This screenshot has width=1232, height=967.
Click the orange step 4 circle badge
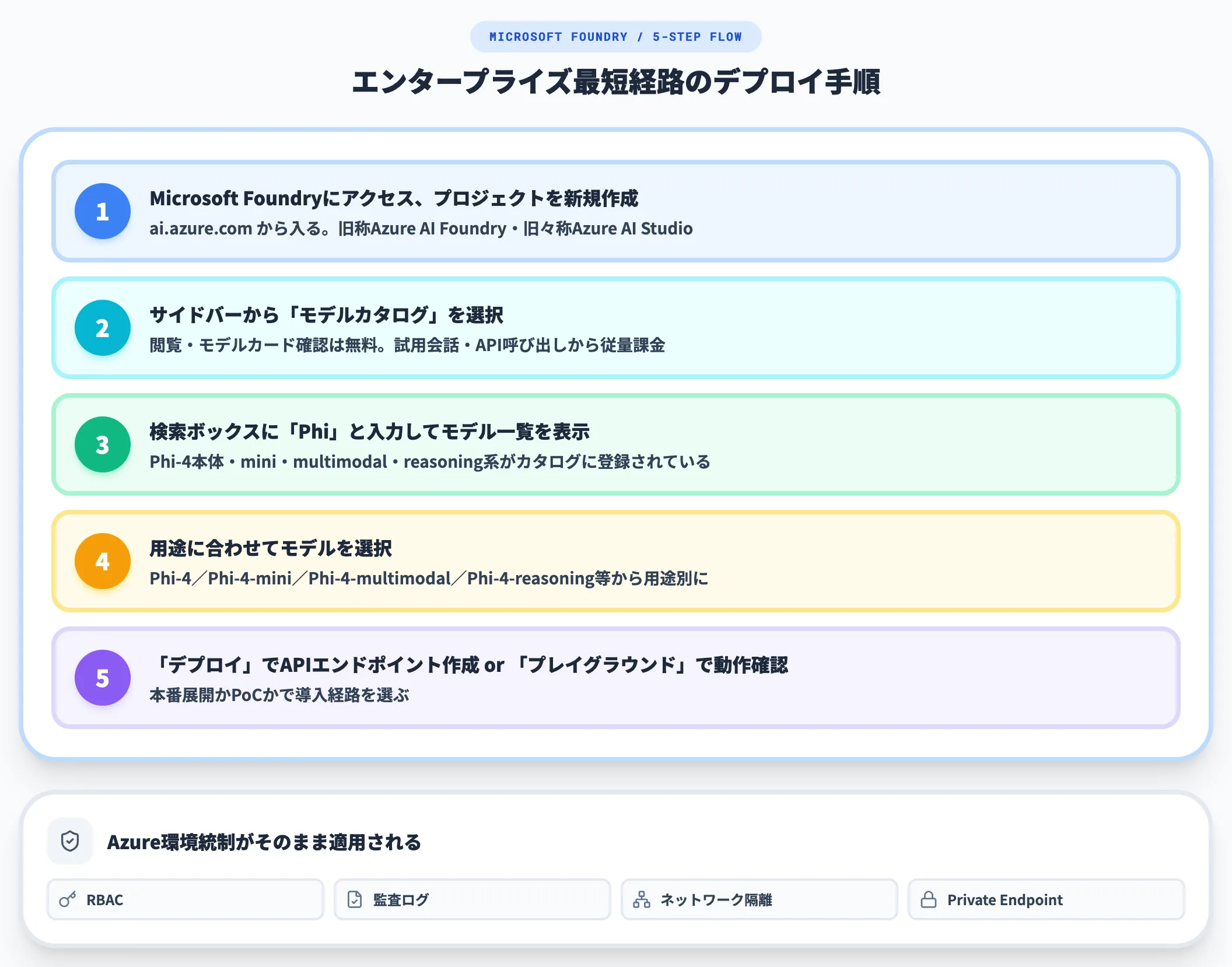pos(103,561)
